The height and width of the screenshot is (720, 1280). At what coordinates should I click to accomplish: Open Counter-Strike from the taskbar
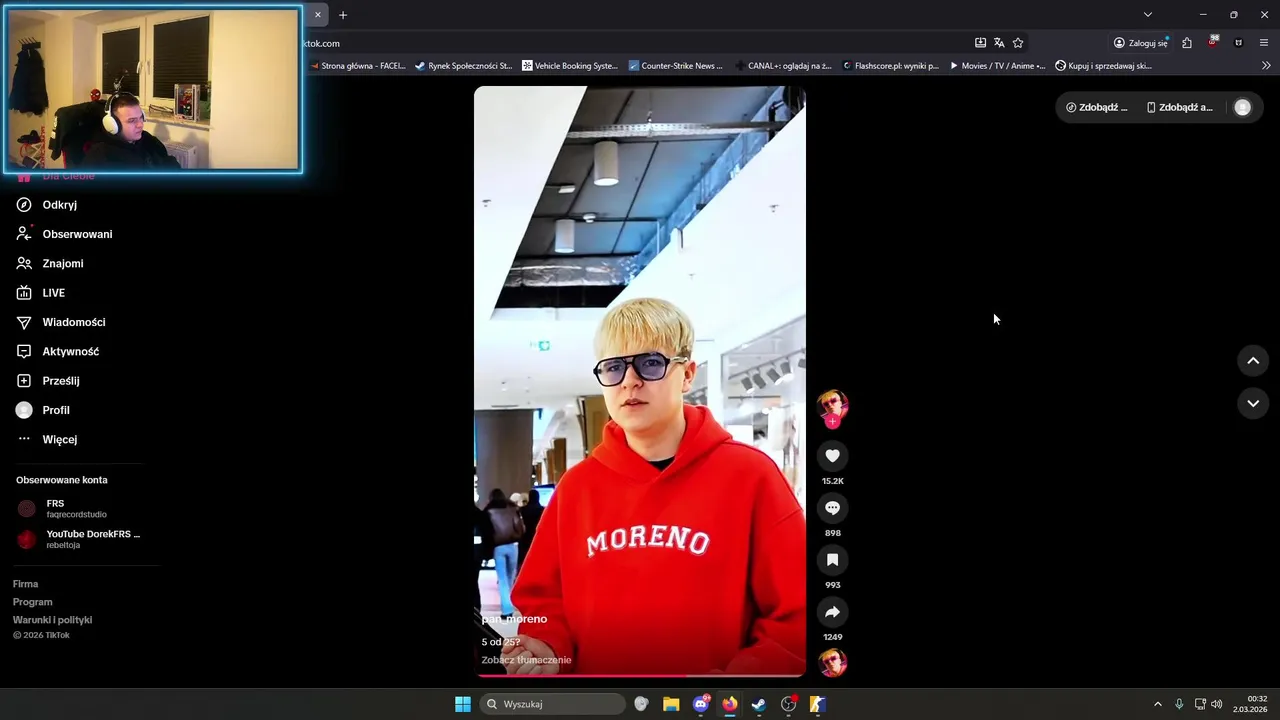tap(817, 704)
